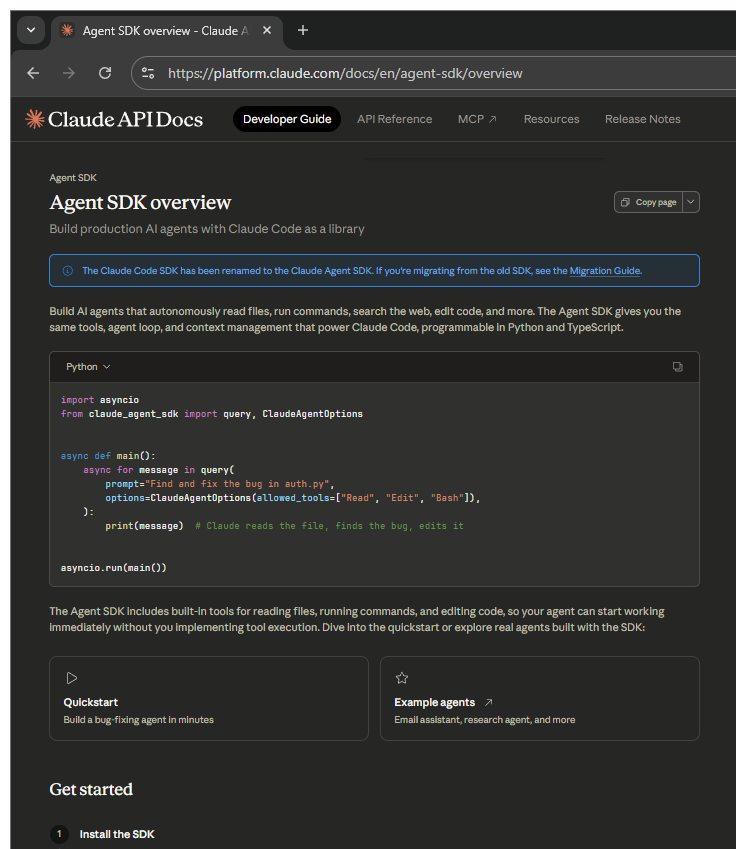Click the Agent SDK overview heading
Screen dimensions: 736x849
tap(140, 203)
